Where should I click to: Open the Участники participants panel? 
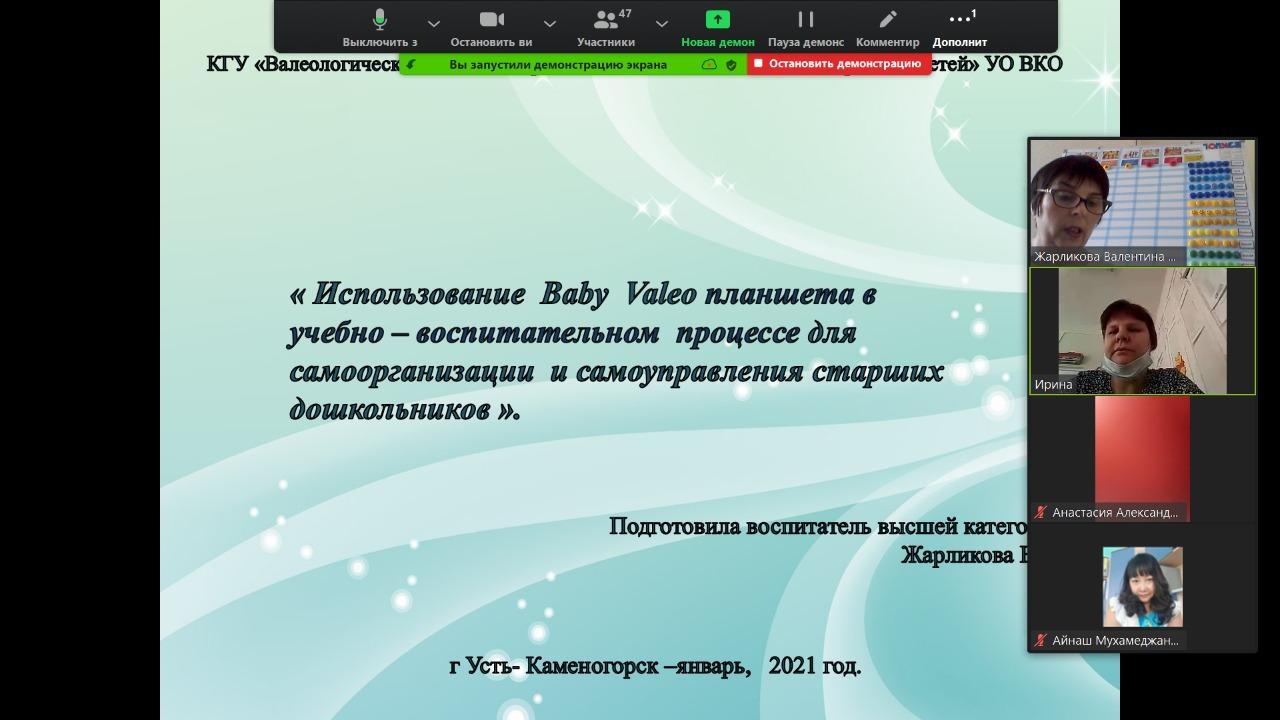(x=606, y=27)
